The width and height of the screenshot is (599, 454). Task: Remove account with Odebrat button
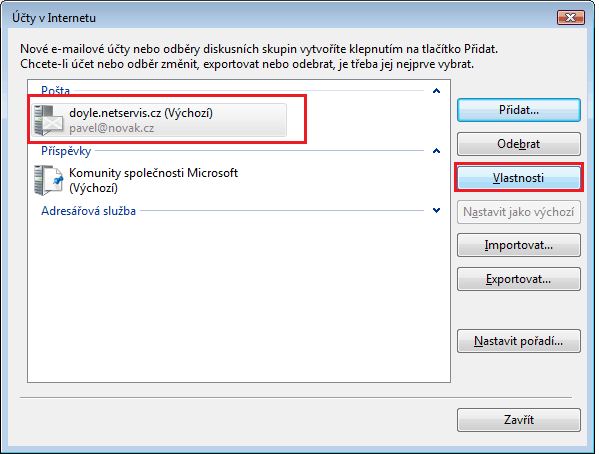point(519,144)
